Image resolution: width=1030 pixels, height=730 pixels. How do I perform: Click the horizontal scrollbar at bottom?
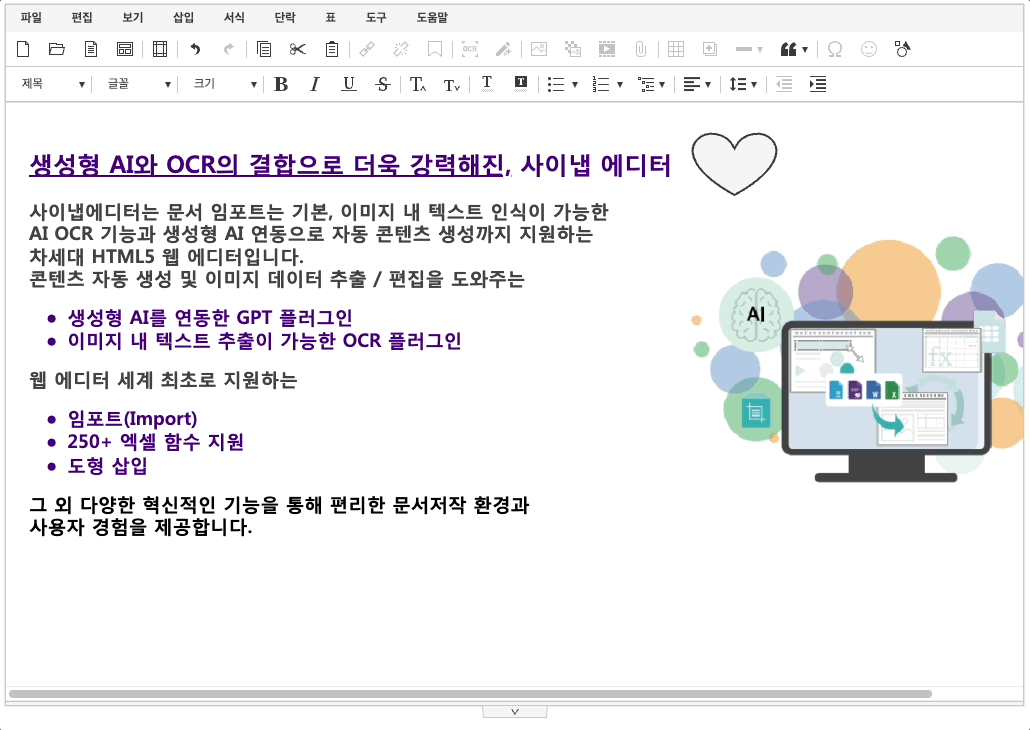(x=470, y=693)
